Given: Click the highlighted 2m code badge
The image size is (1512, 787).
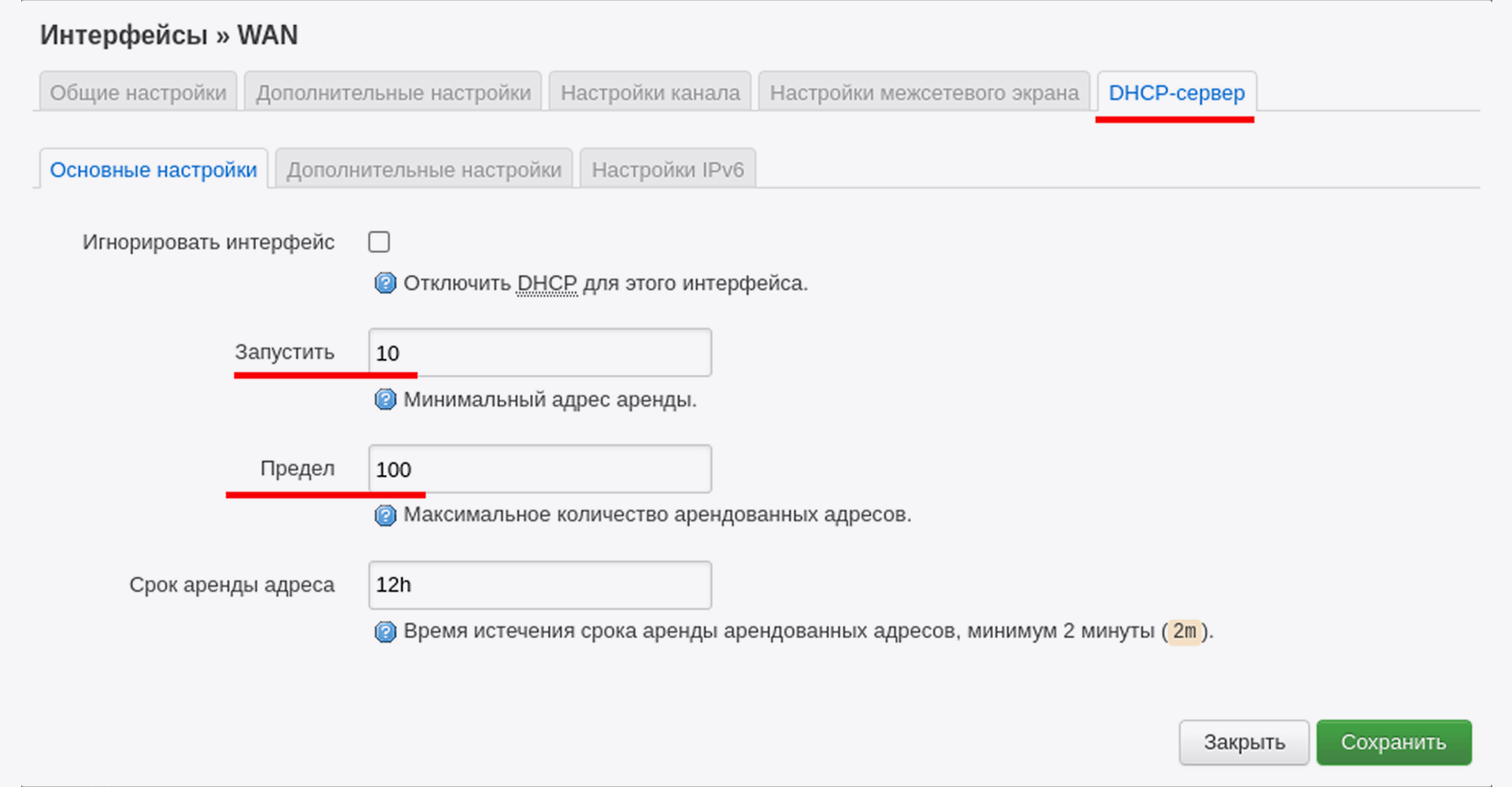Looking at the screenshot, I should 1184,632.
